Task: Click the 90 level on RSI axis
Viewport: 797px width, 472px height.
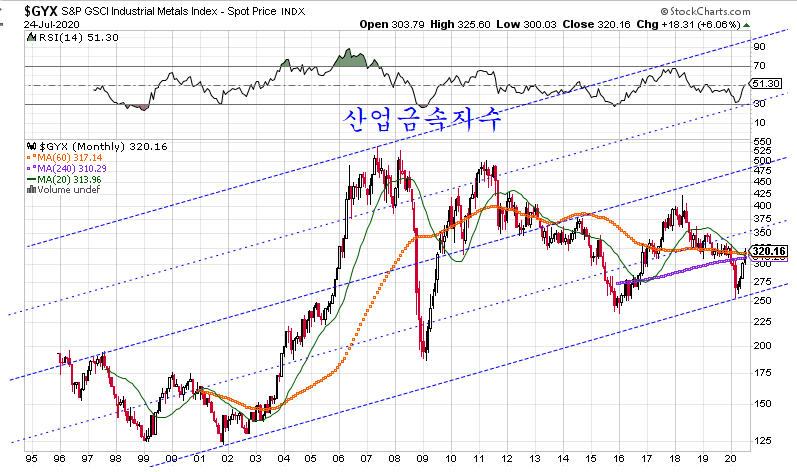Action: (x=759, y=47)
